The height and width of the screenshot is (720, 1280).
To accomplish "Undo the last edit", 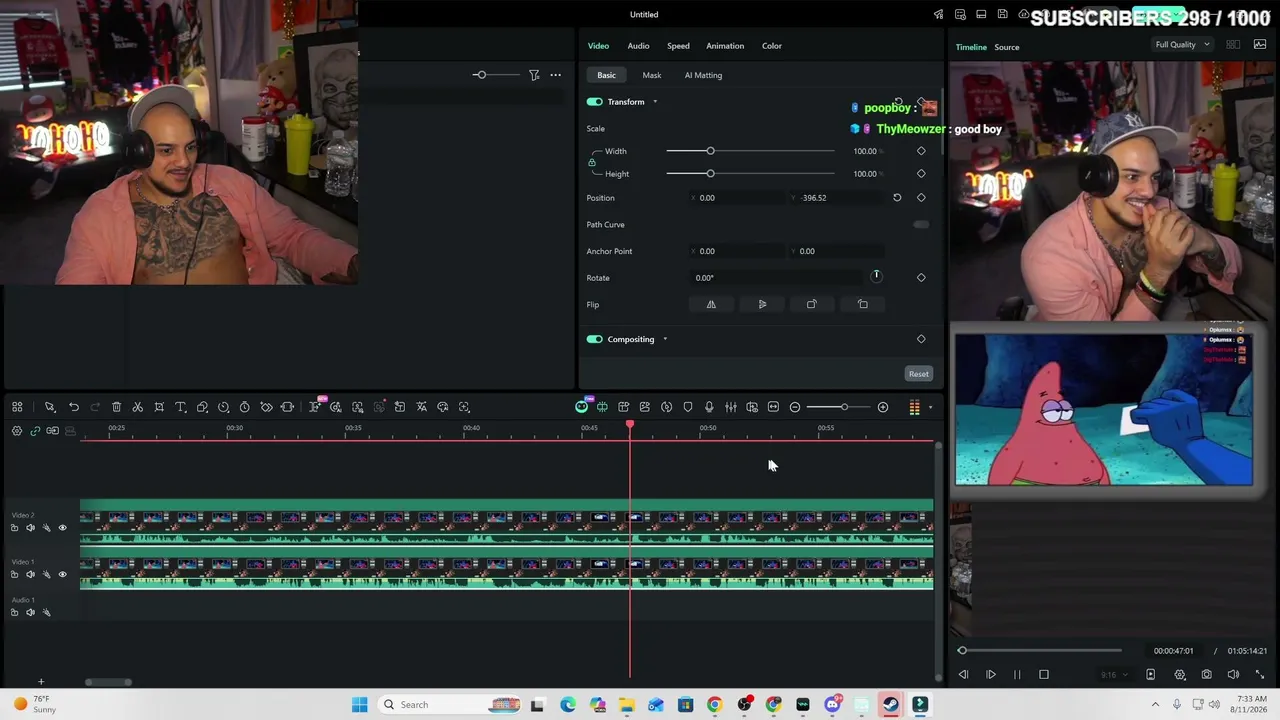I will [x=74, y=407].
